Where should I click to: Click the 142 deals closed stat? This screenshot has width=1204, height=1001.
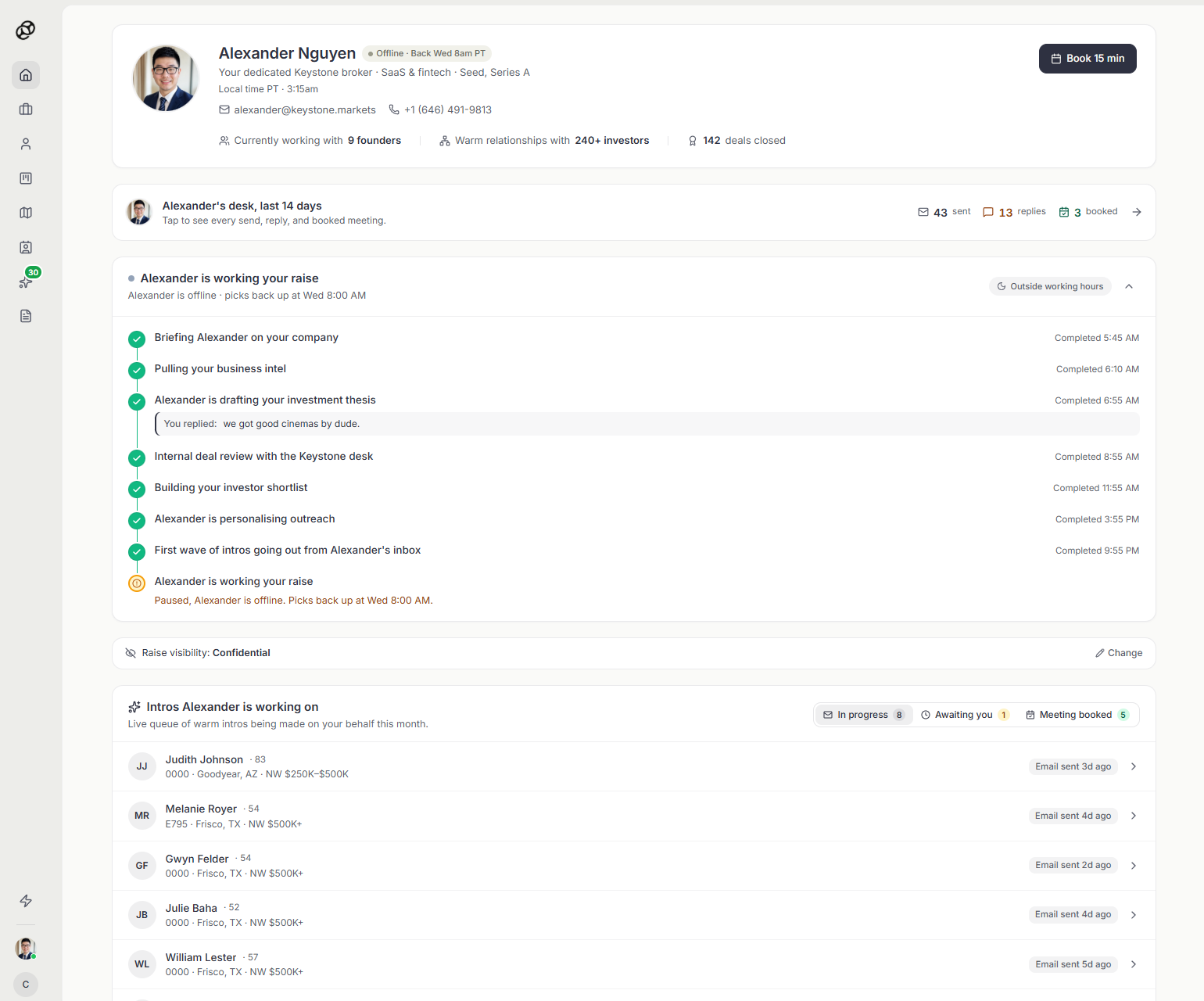click(x=736, y=141)
